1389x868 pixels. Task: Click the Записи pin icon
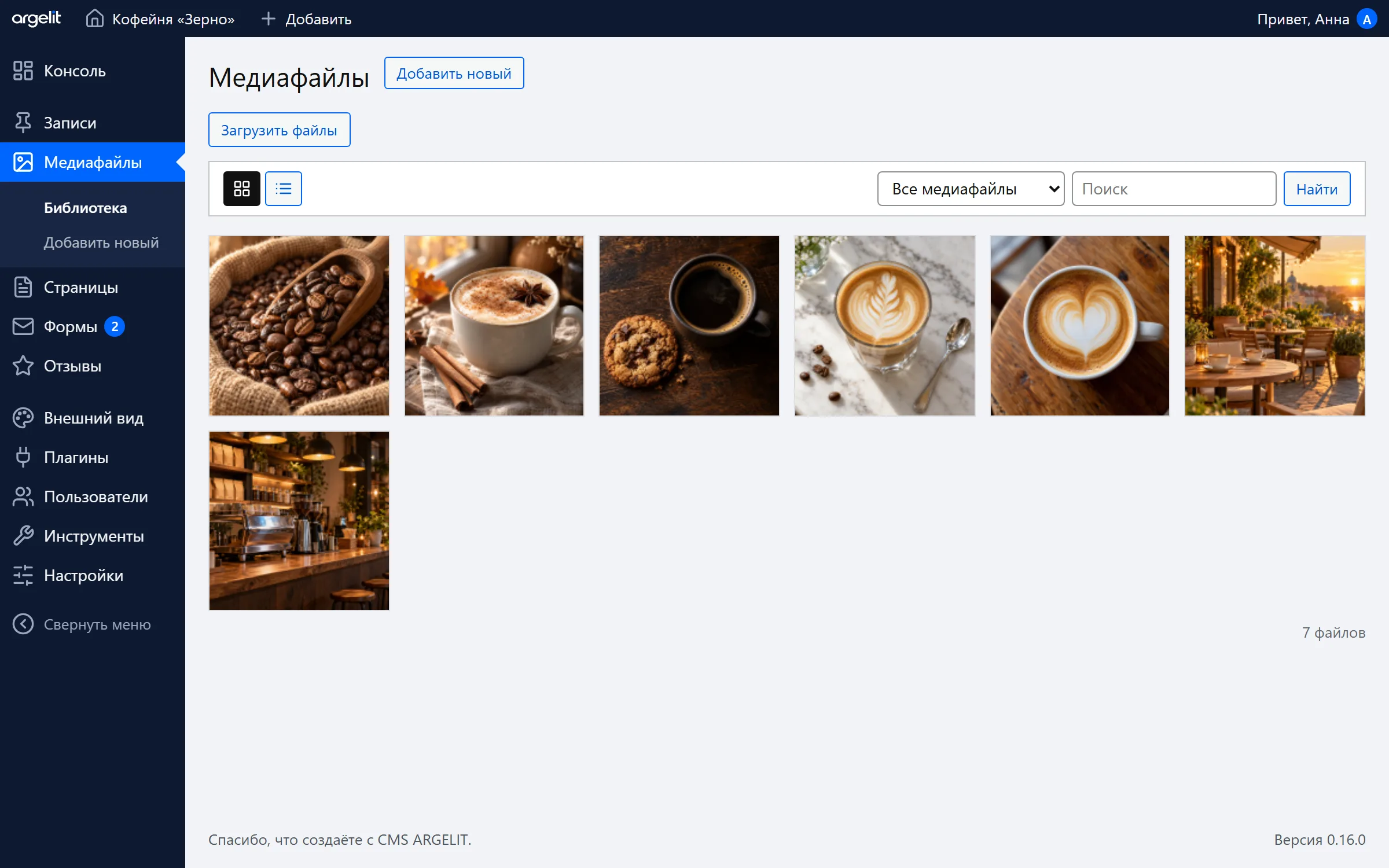pos(23,123)
